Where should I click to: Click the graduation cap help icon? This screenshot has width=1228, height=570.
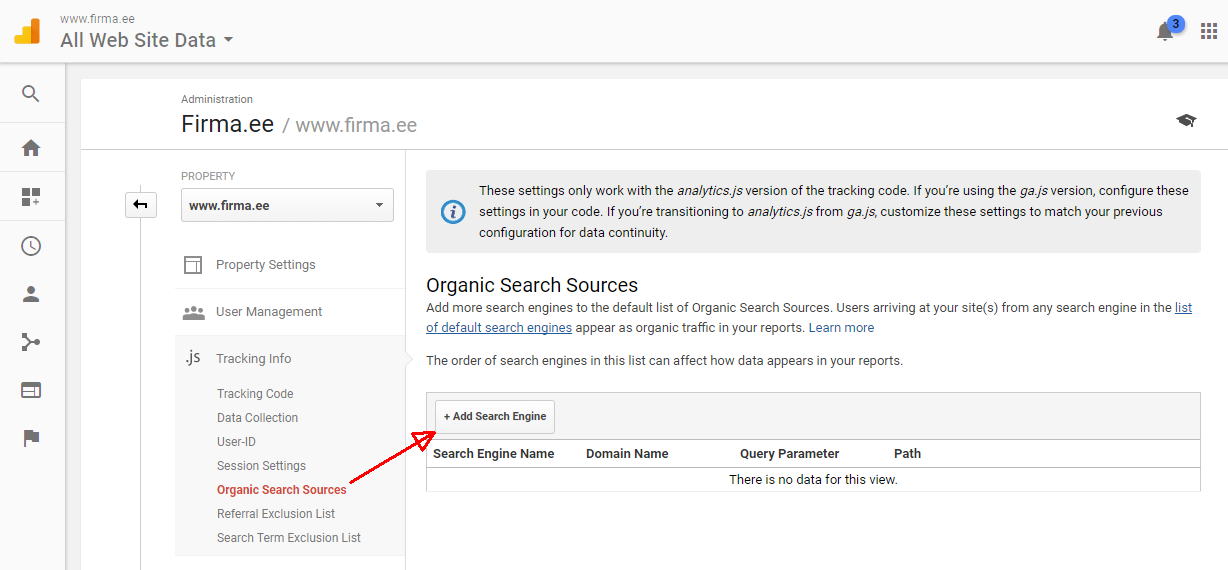coord(1186,121)
